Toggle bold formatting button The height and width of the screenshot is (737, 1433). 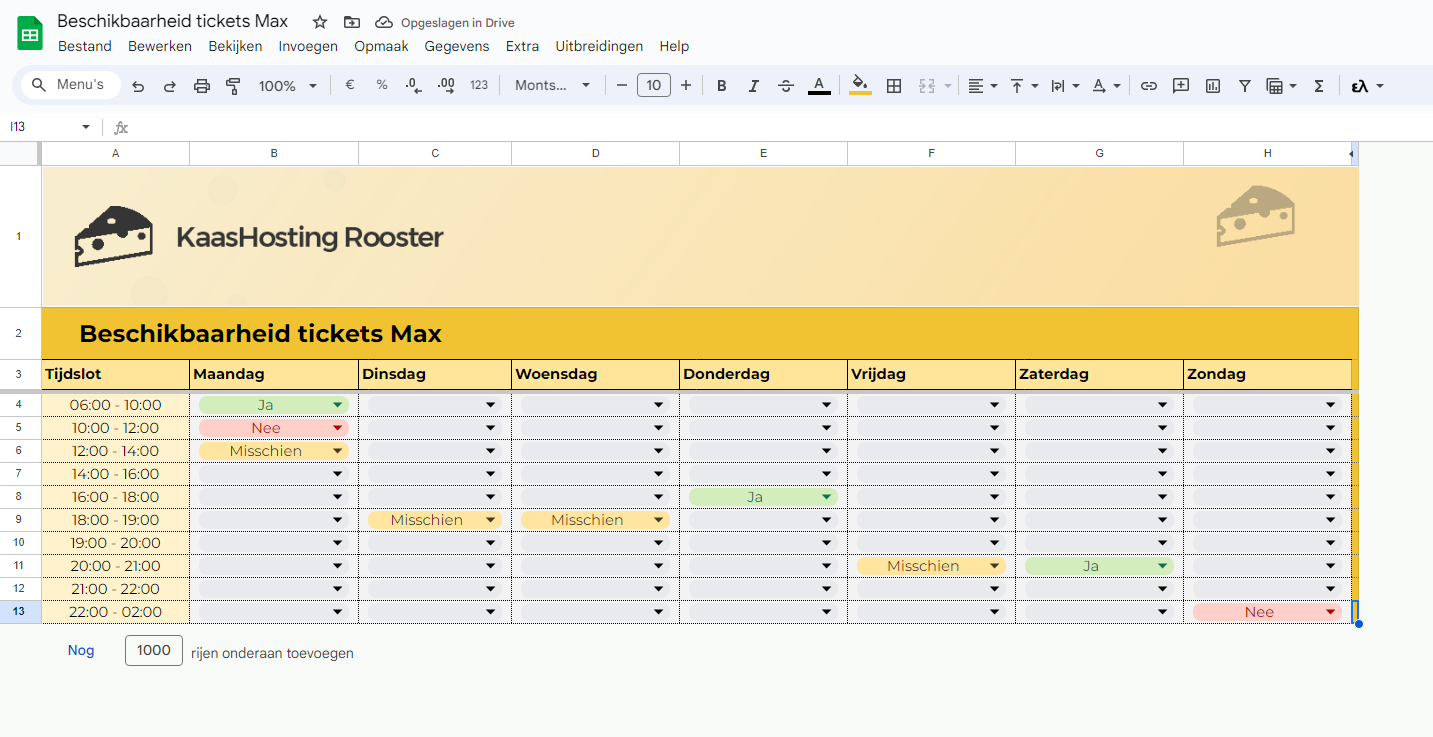click(721, 86)
